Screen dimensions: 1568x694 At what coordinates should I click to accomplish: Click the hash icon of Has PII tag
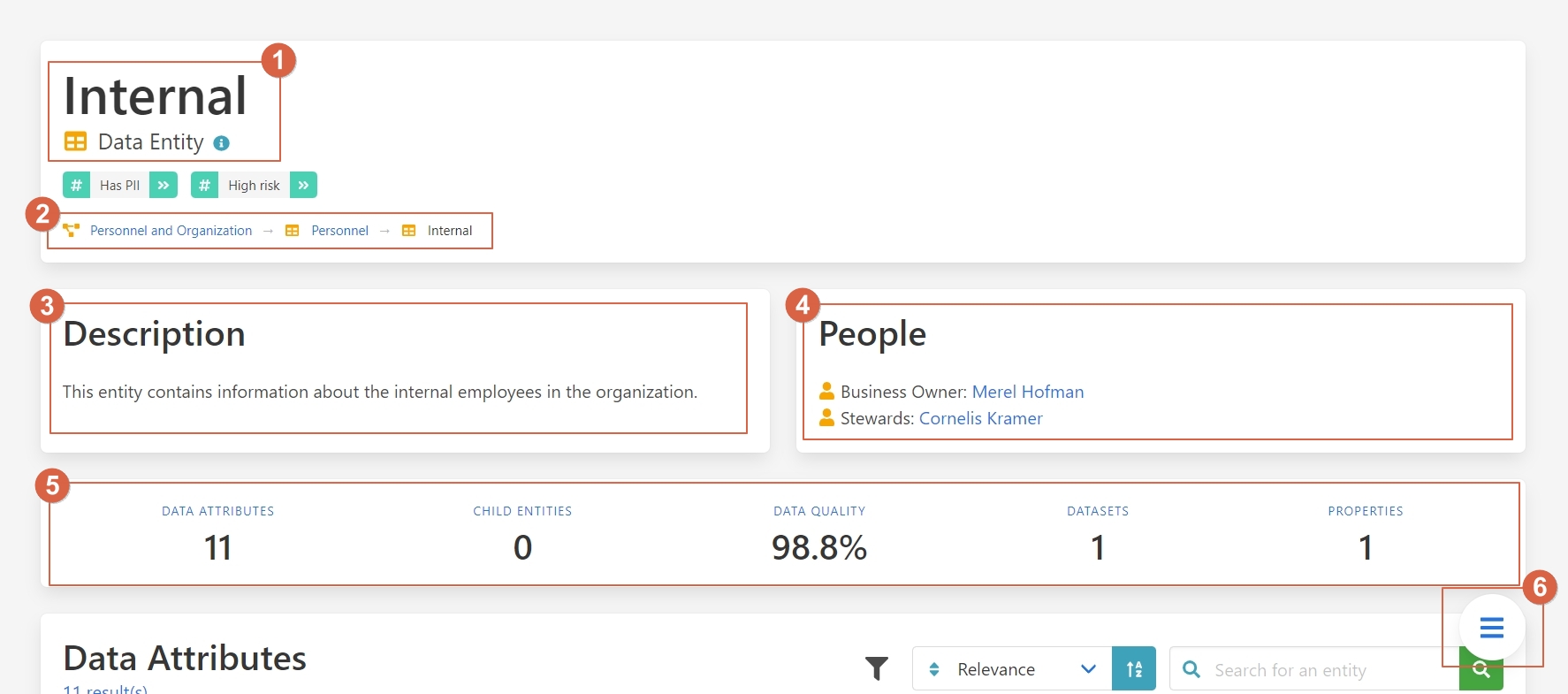coord(76,185)
